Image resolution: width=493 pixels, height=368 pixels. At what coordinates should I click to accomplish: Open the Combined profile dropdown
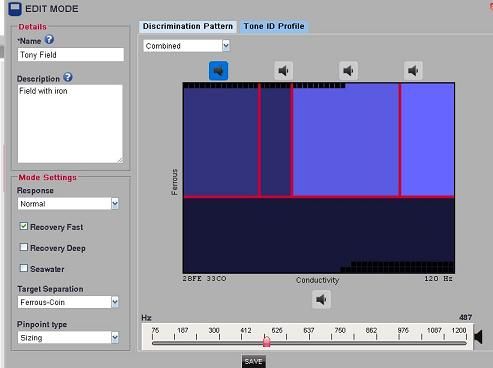pyautogui.click(x=186, y=46)
